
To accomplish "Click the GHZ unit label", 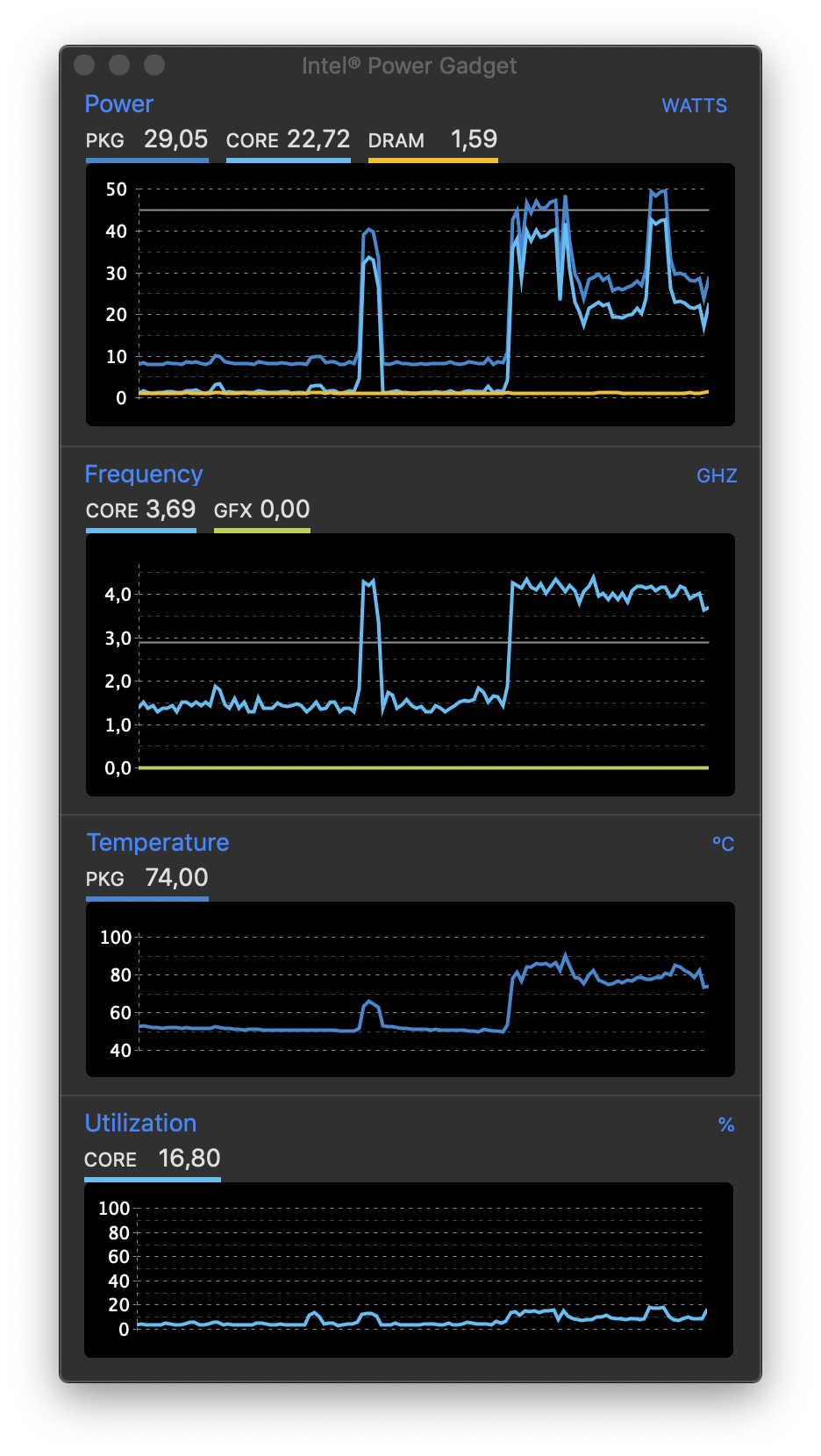I will click(717, 476).
